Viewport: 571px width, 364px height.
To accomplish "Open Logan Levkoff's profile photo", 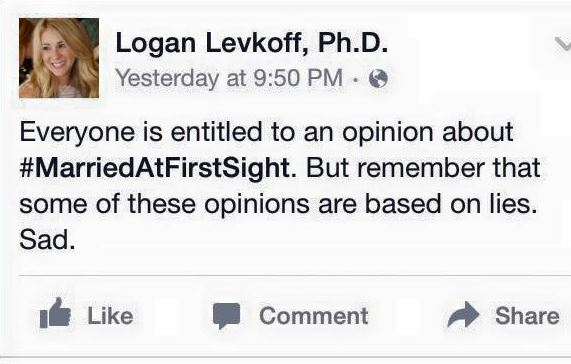I will (x=59, y=58).
